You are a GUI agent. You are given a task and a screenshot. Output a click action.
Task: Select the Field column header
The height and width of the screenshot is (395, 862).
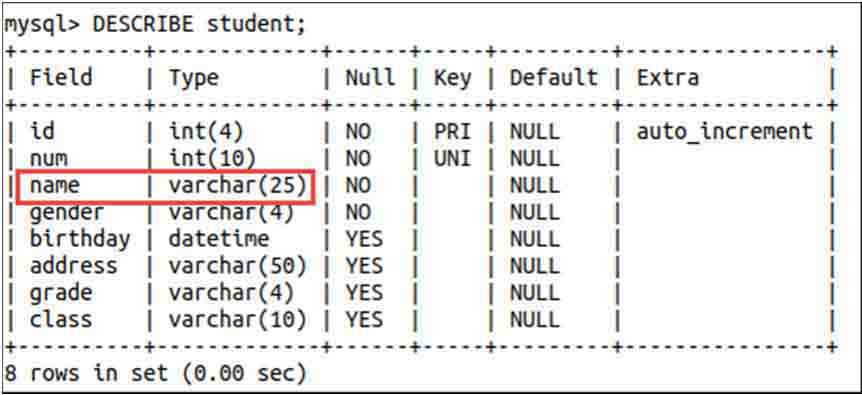[x=61, y=77]
